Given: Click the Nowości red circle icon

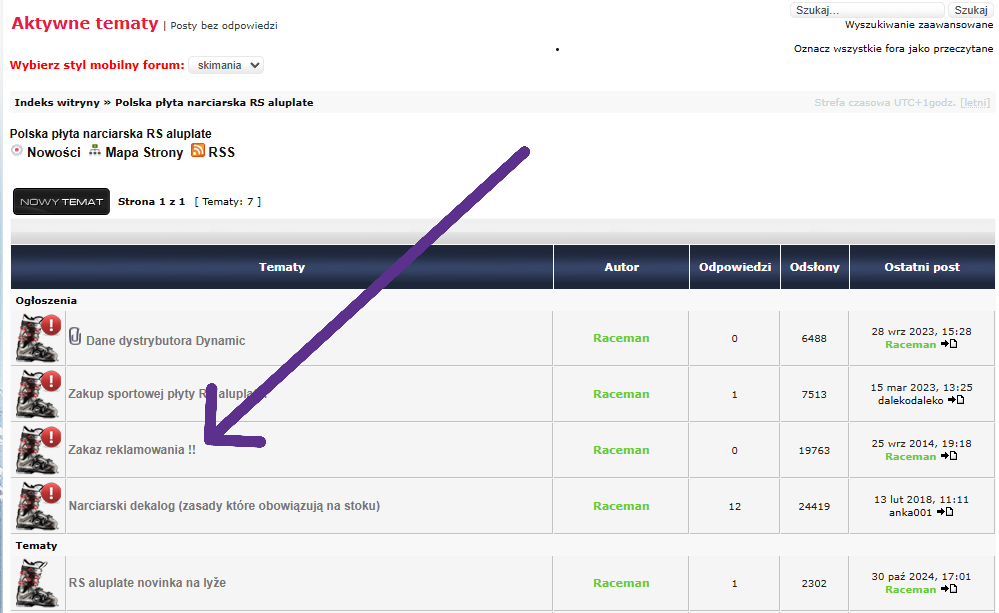Looking at the screenshot, I should click(16, 151).
